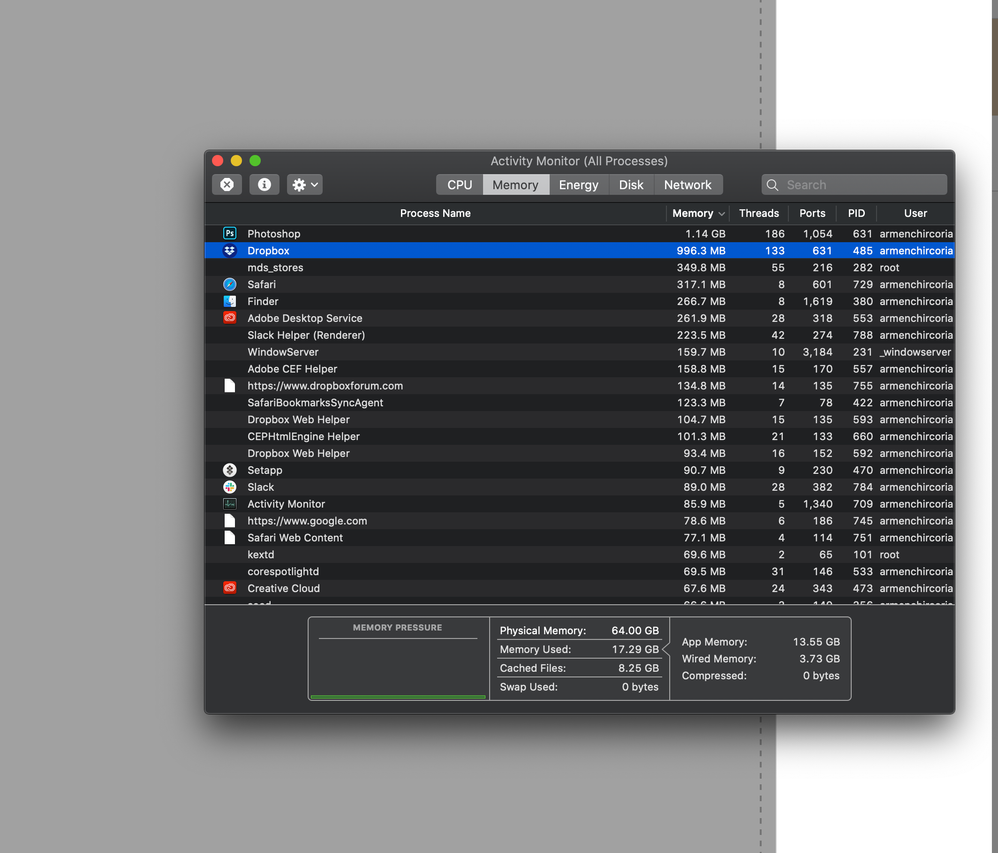This screenshot has width=998, height=853.
Task: Click the Creative Cloud icon
Action: click(x=230, y=588)
